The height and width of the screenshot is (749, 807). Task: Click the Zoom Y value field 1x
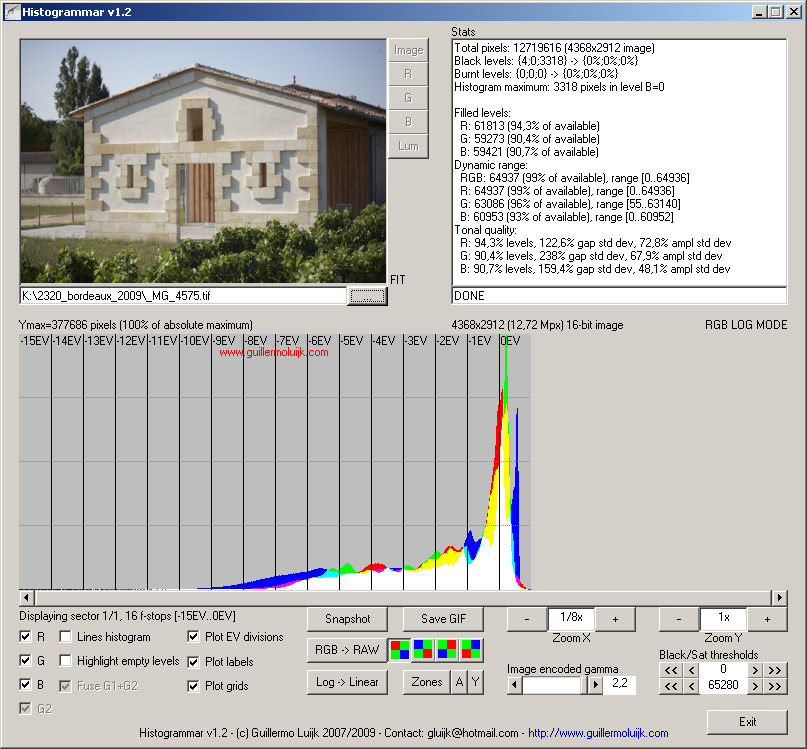(x=723, y=618)
